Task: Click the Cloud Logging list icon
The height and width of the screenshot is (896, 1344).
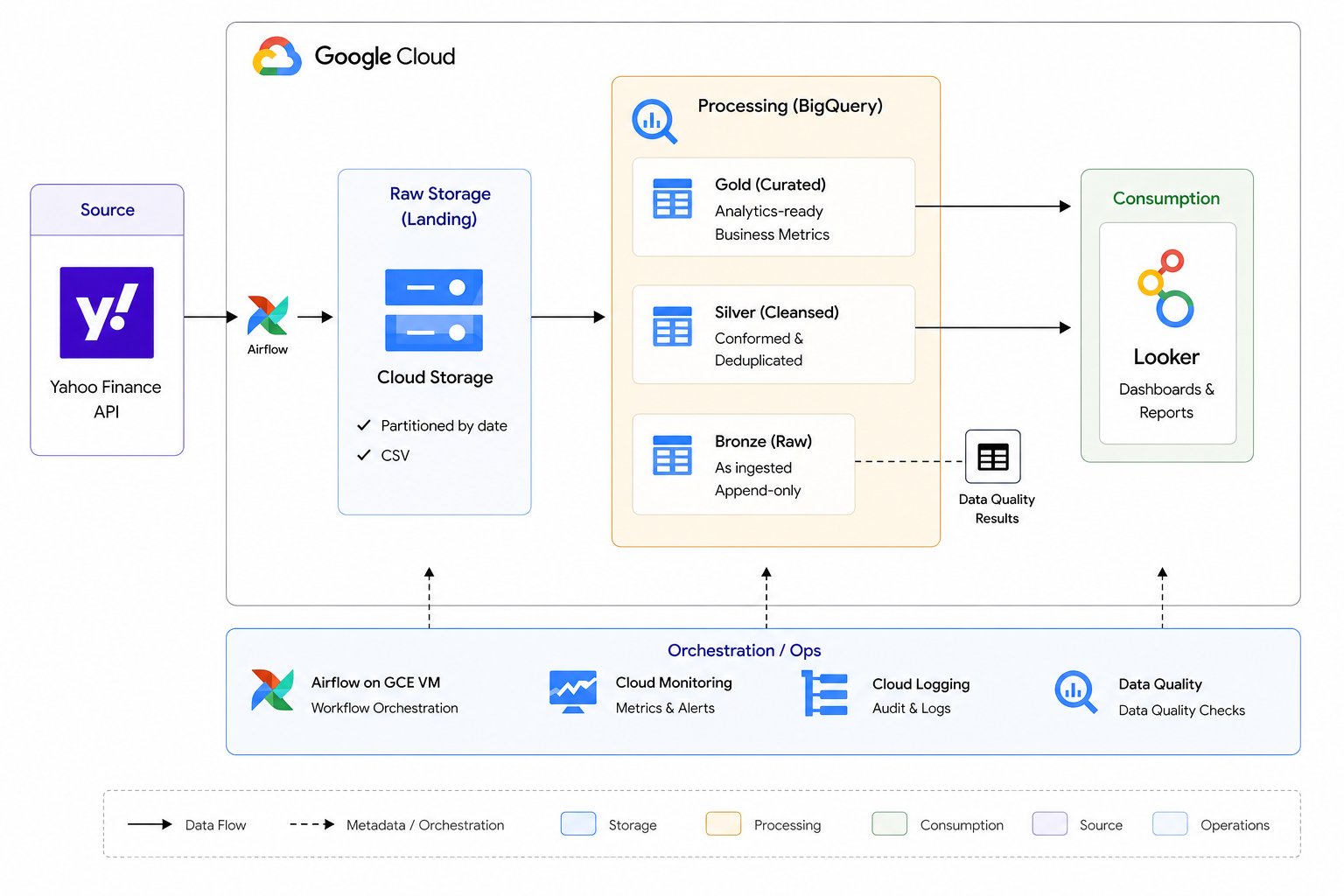Action: click(825, 694)
